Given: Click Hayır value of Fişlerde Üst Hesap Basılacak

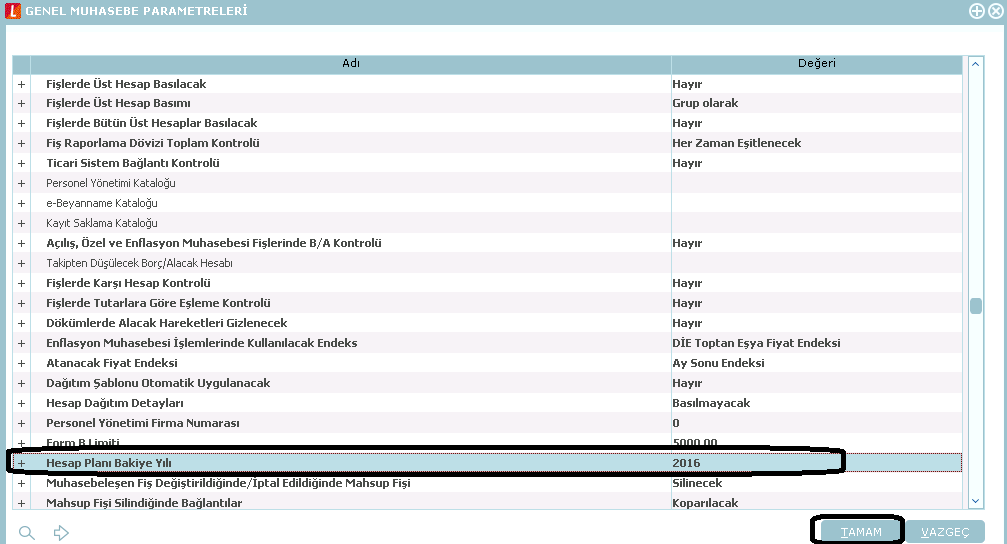Looking at the screenshot, I should (x=687, y=84).
